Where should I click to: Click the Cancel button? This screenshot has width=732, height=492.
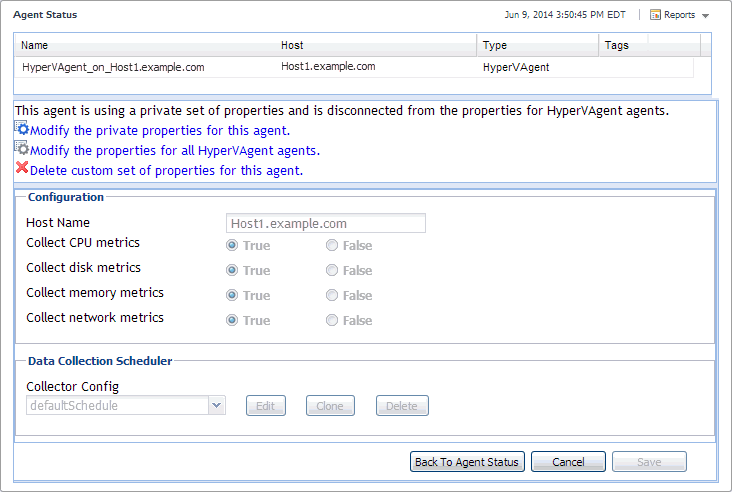(x=568, y=462)
